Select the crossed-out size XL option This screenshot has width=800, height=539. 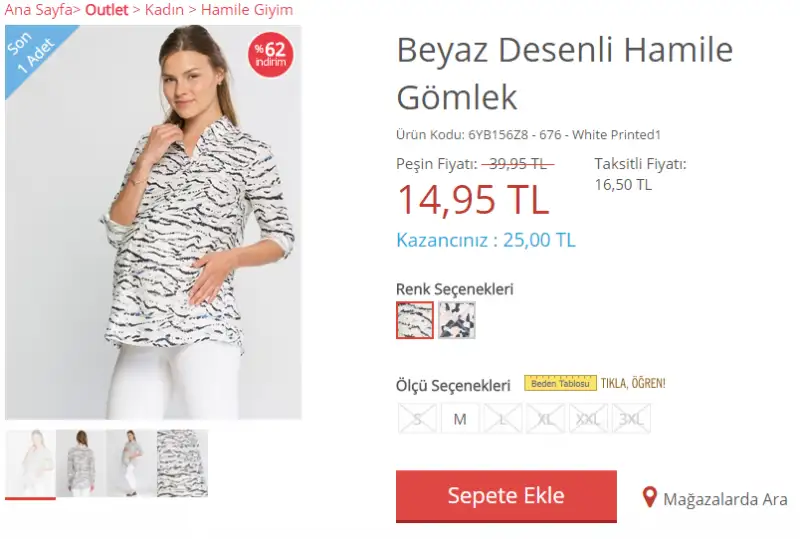click(545, 419)
